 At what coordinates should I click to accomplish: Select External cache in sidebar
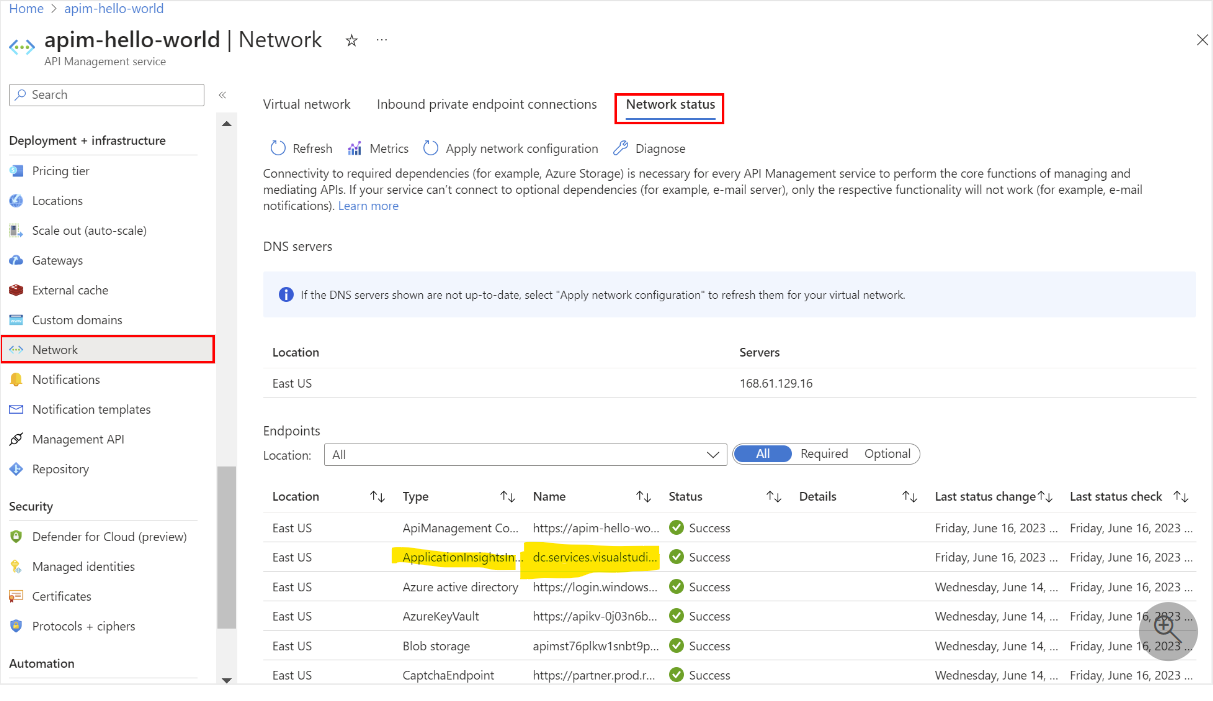70,290
